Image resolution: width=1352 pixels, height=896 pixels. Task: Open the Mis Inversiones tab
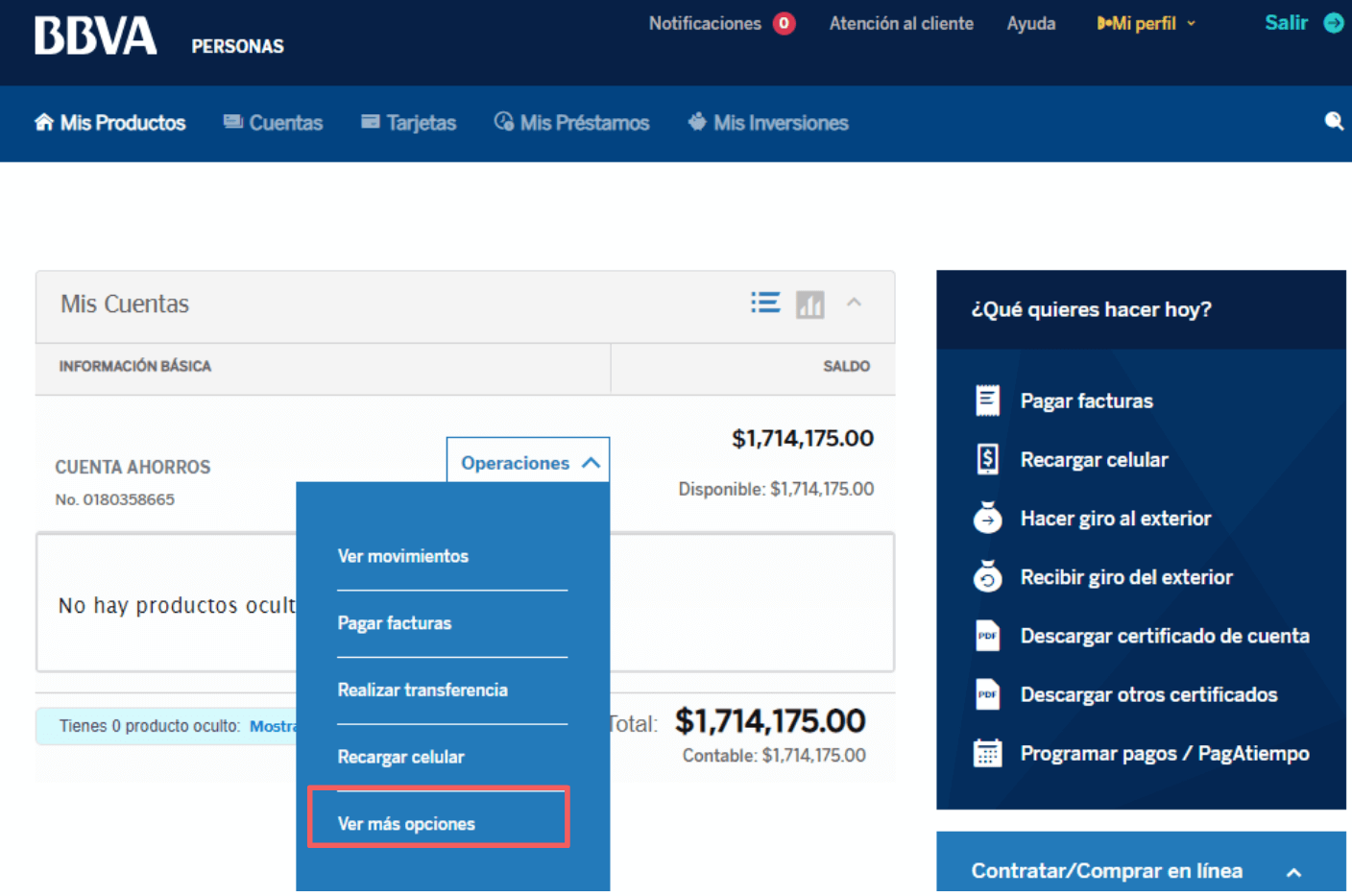click(768, 123)
